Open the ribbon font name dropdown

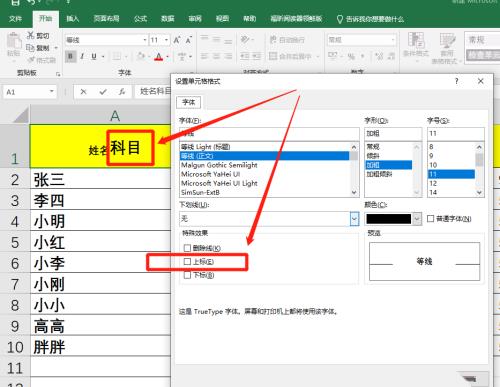pyautogui.click(x=145, y=40)
